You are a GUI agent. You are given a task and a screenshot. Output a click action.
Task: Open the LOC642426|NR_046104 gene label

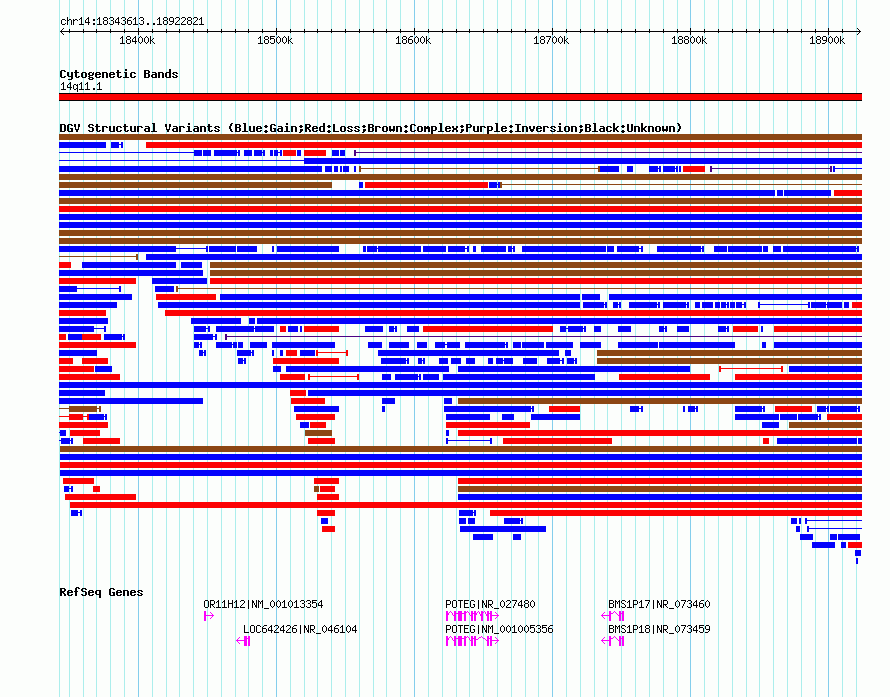click(300, 629)
